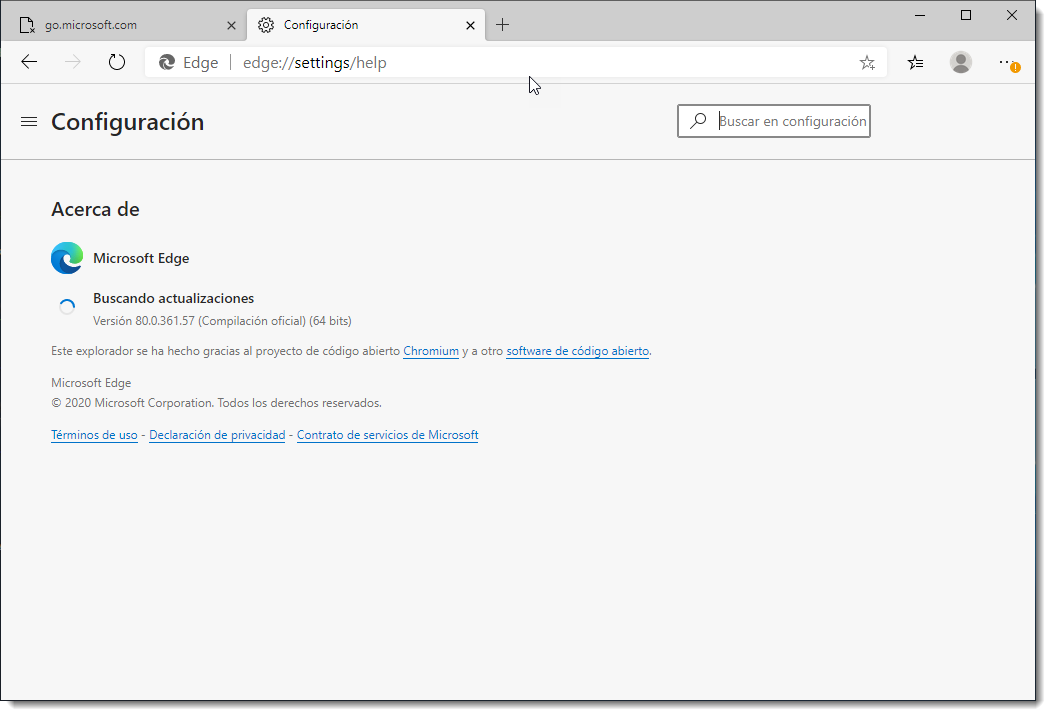Close the go.microsoft.com tab

(x=231, y=25)
